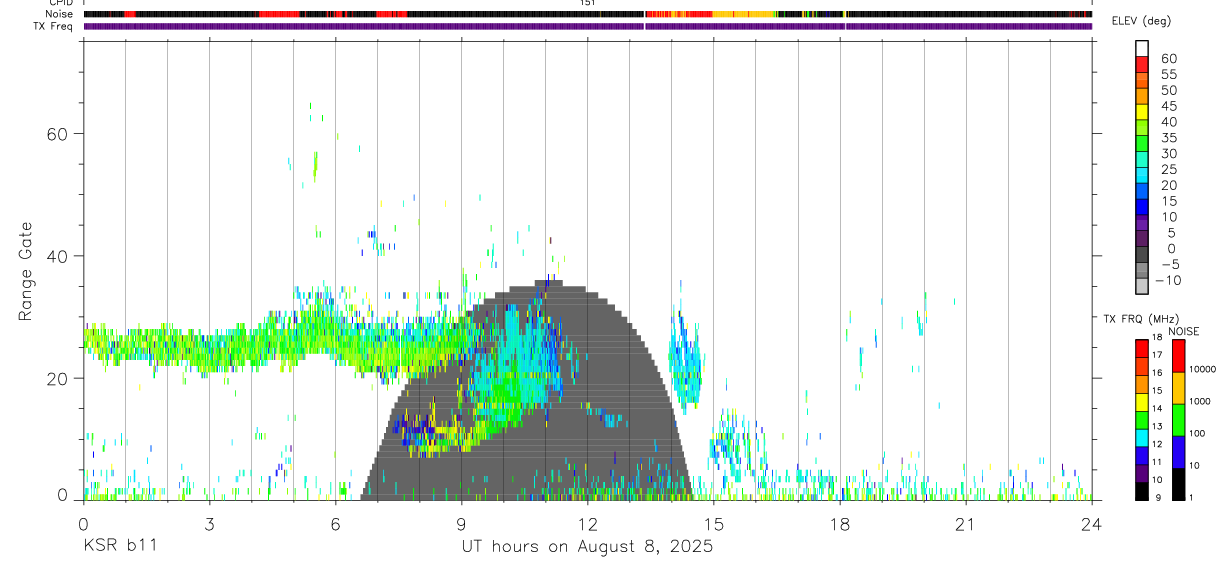Select the 40 tick on Range Gate axis

(55, 256)
